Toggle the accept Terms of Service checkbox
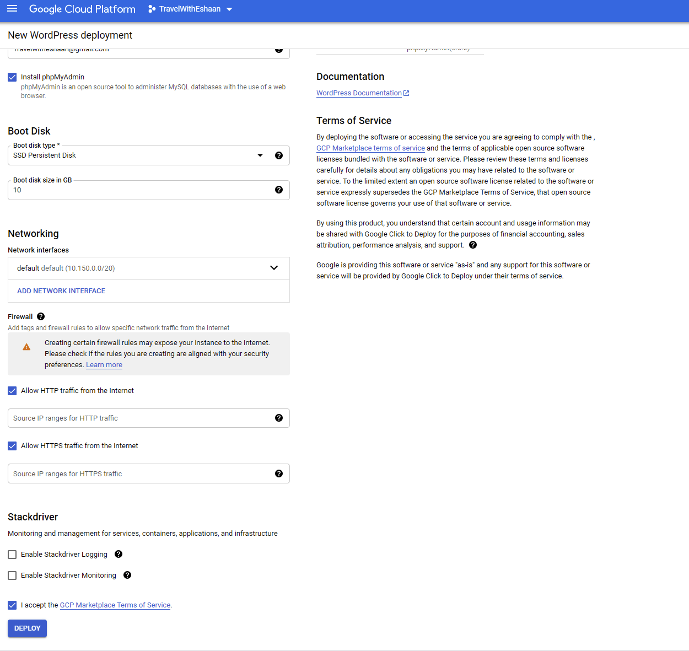 [12, 605]
